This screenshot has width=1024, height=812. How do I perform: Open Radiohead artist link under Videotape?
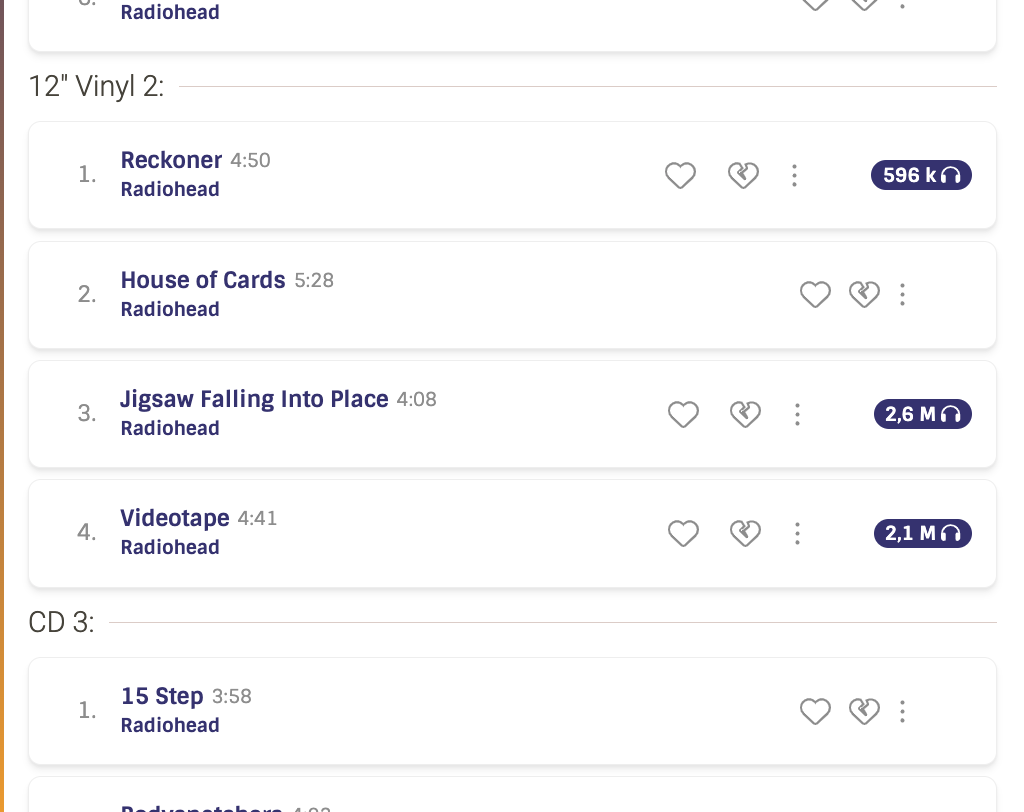pos(170,547)
